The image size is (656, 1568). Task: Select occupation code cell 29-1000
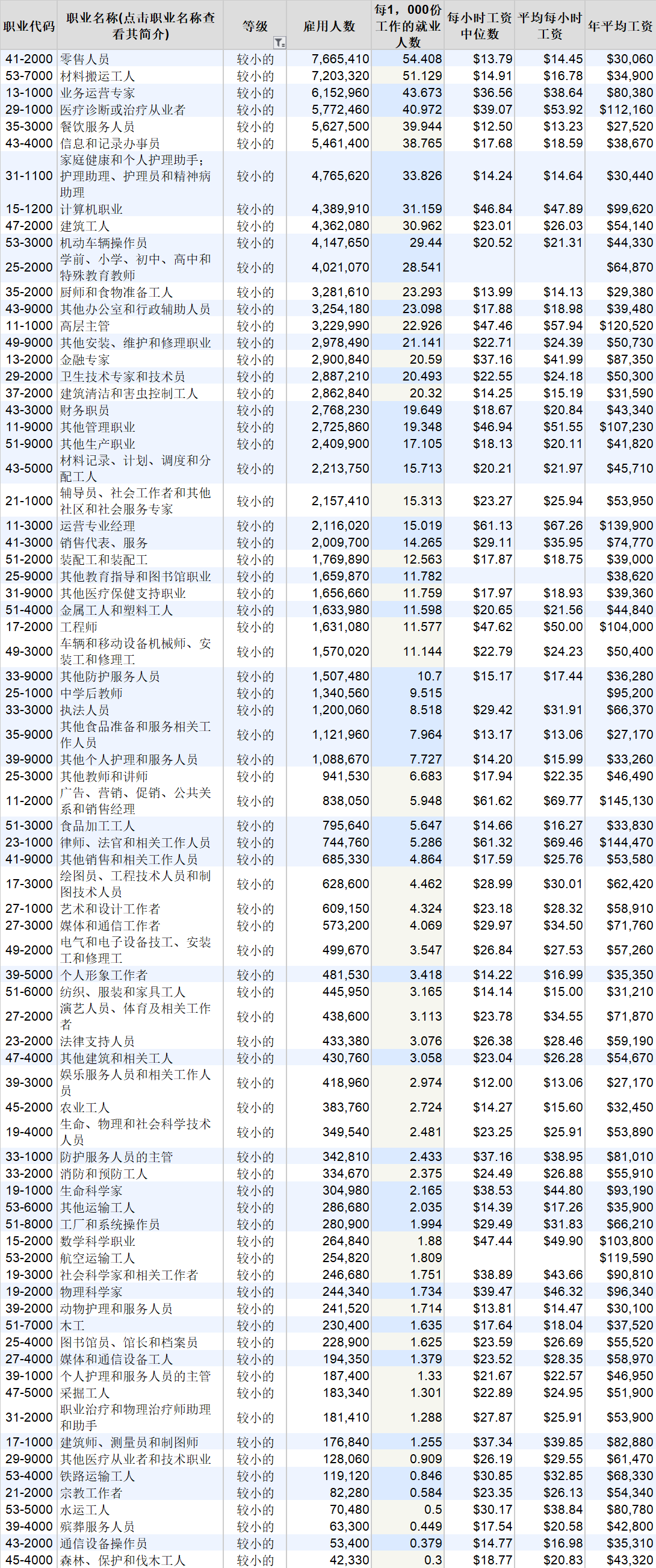[29, 110]
